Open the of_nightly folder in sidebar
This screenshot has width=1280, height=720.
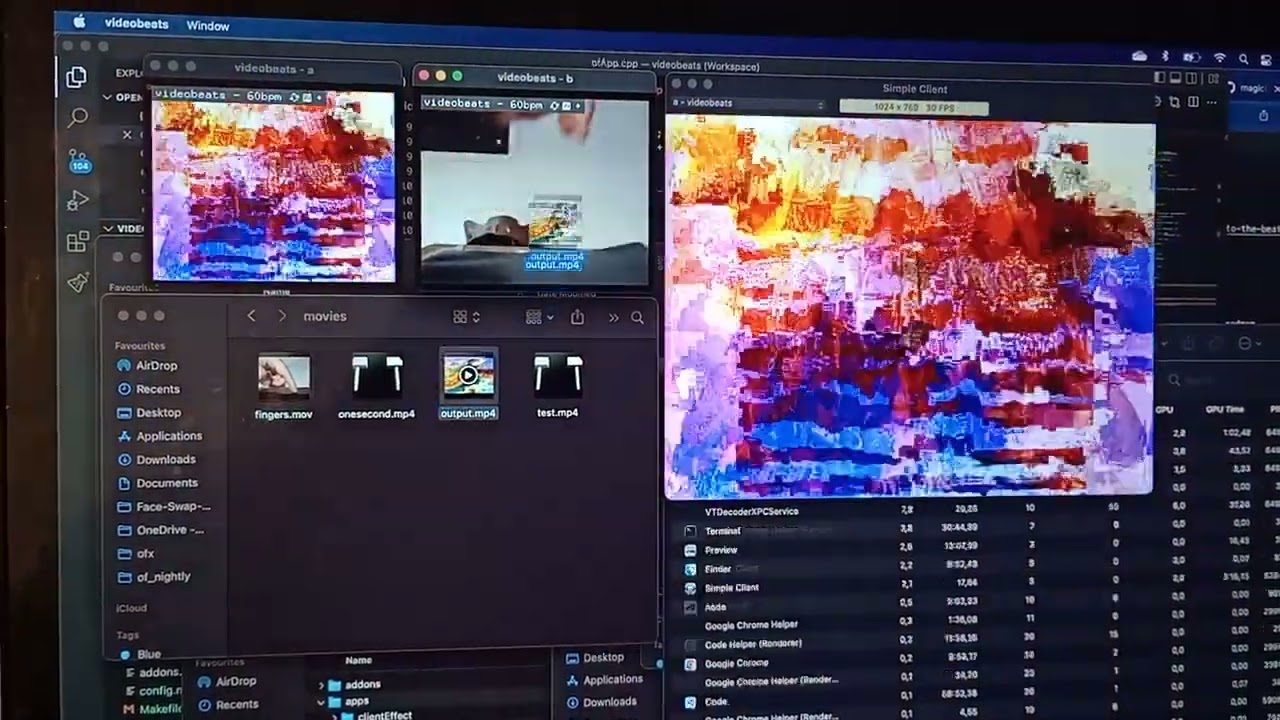click(x=154, y=576)
